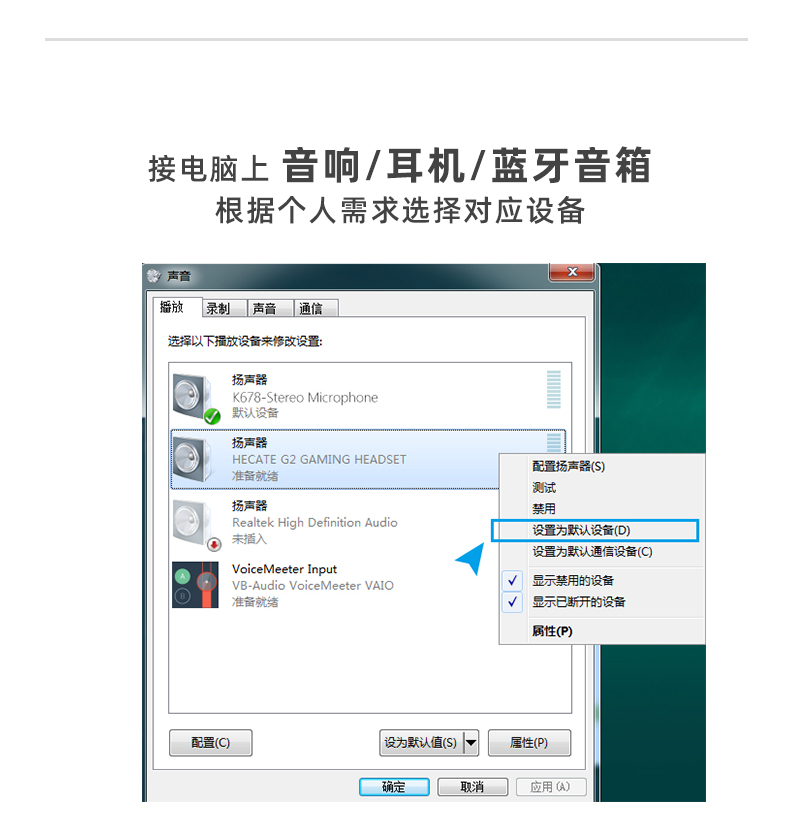This screenshot has width=800, height=837.
Task: Click the 配置(C) button
Action: [x=210, y=743]
